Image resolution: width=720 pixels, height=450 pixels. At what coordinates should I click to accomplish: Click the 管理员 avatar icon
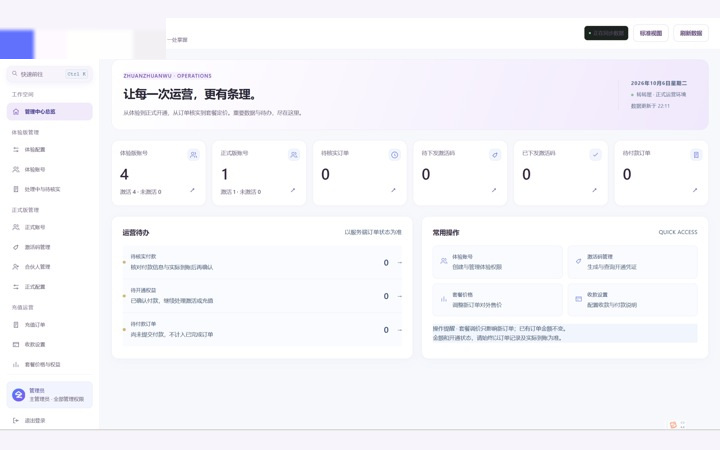(x=18, y=395)
